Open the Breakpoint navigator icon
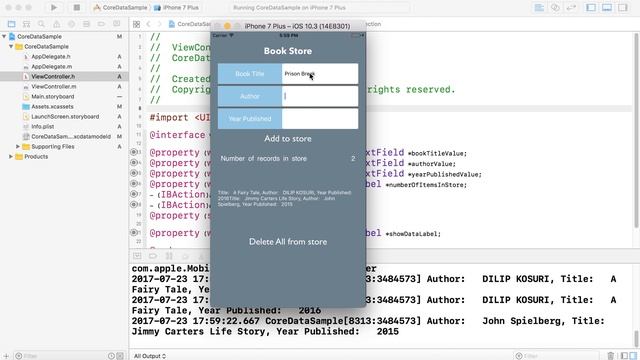Viewport: 640px width, 360px height. click(101, 24)
